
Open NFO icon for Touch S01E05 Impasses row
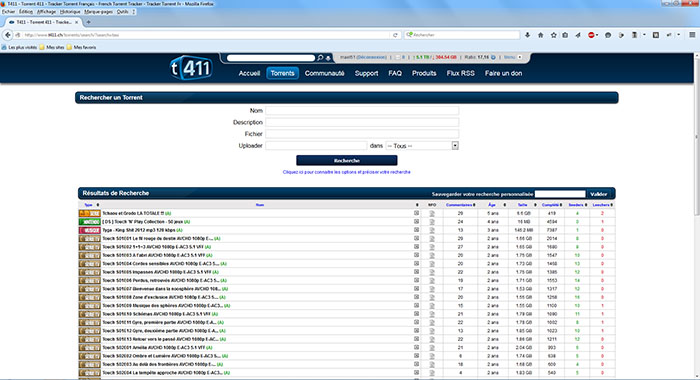click(x=432, y=272)
